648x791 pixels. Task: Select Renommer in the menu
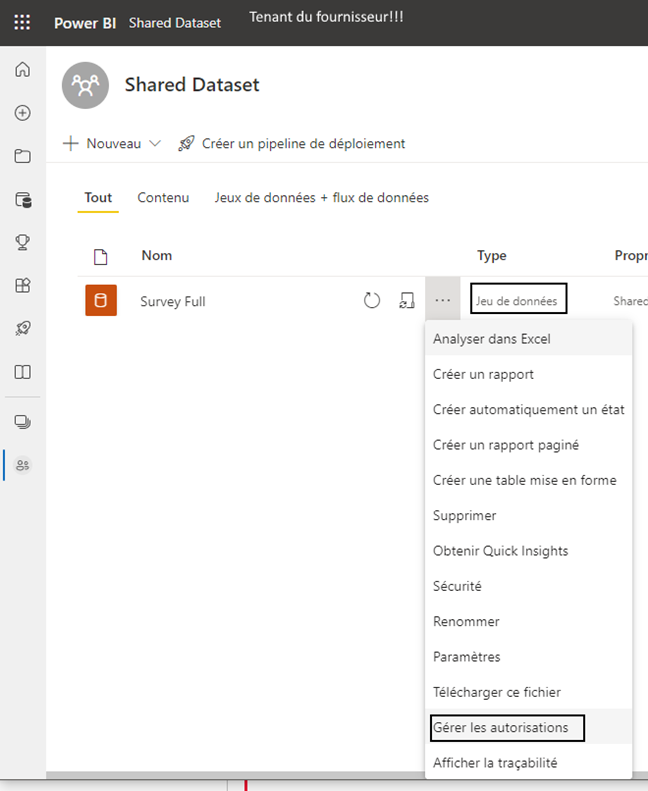pyautogui.click(x=528, y=621)
